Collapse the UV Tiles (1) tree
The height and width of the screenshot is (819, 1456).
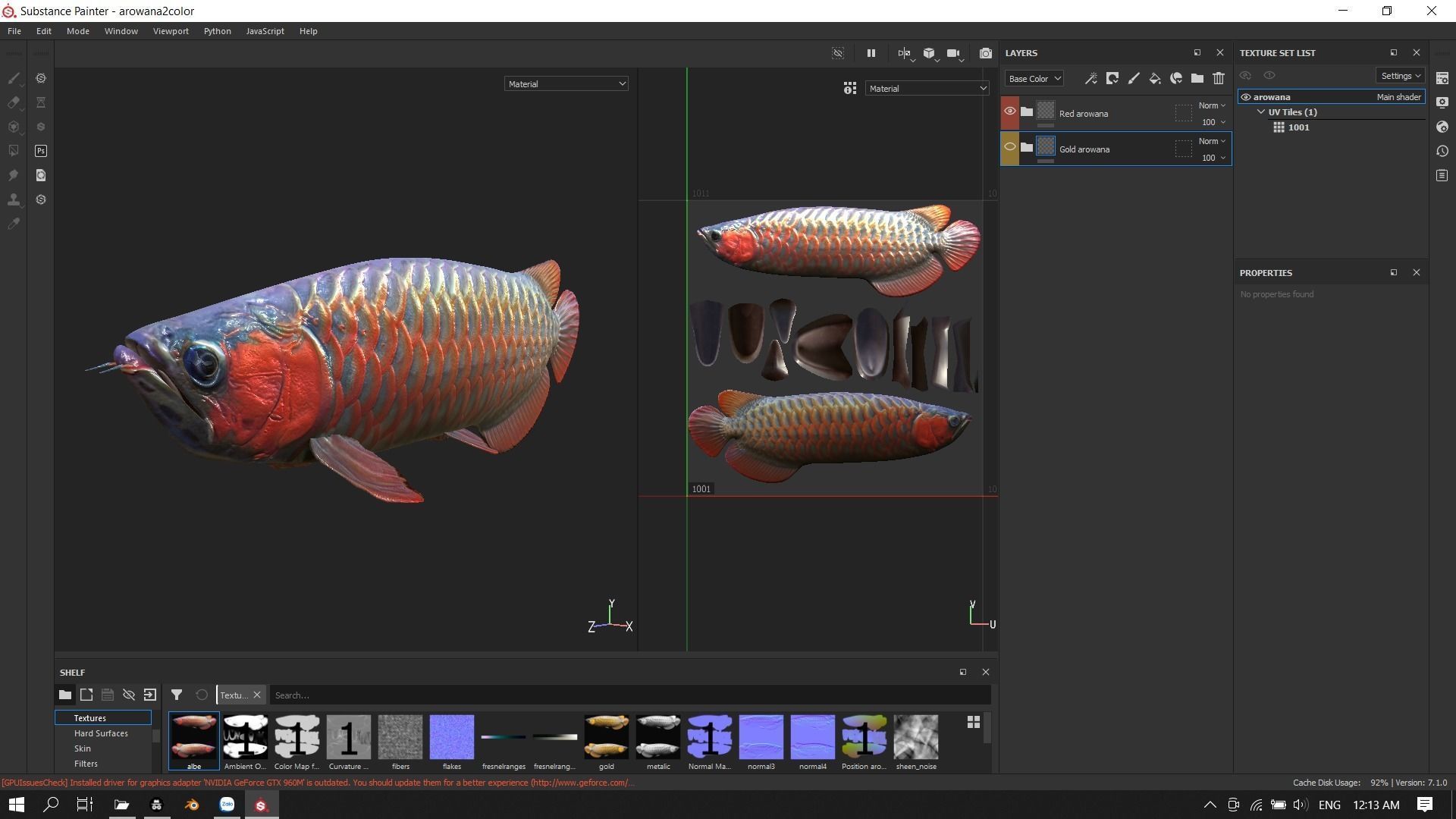pyautogui.click(x=1261, y=112)
